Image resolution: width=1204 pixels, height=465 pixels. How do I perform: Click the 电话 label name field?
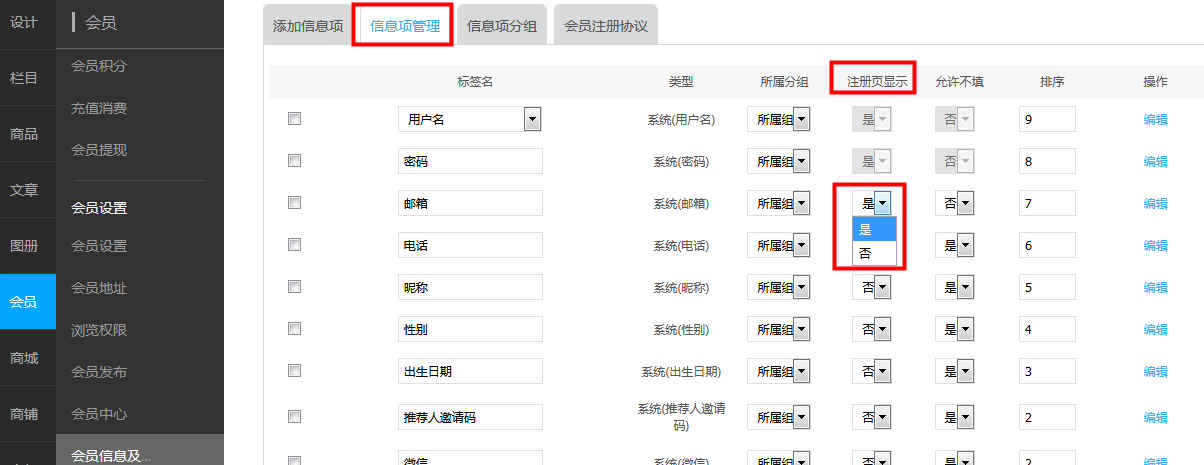coord(470,245)
